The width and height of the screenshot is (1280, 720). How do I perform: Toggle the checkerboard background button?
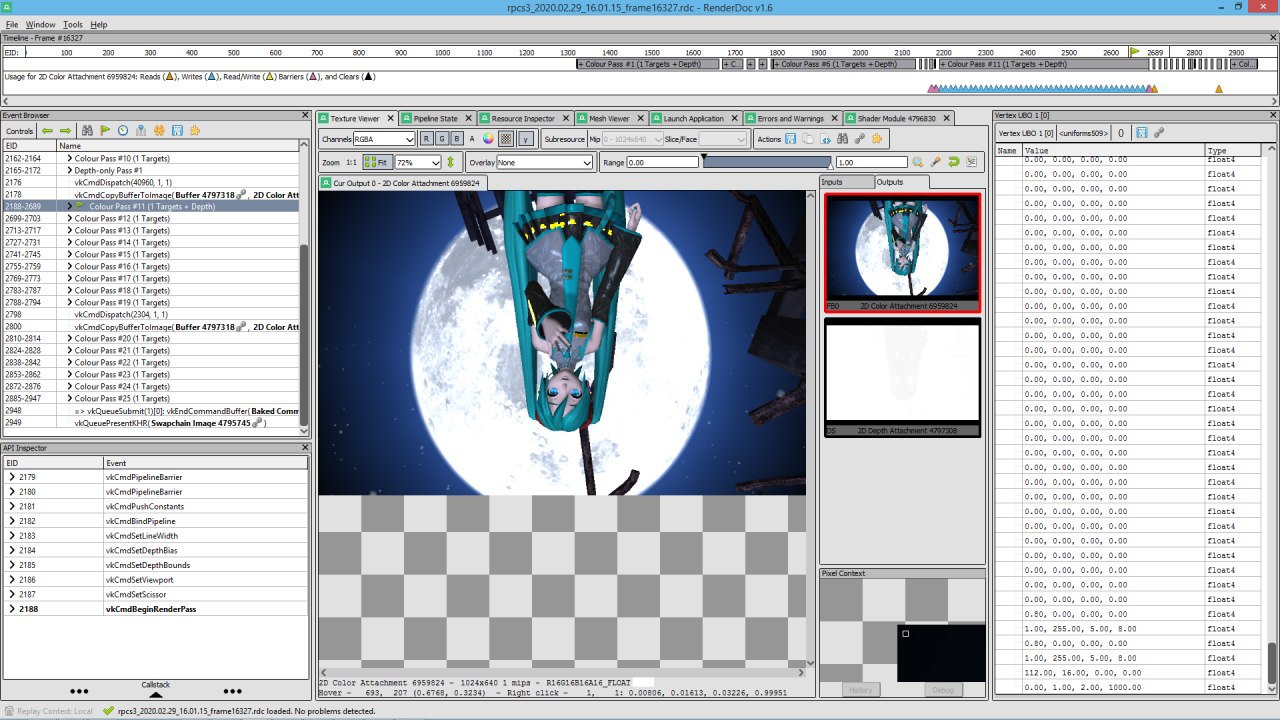[x=506, y=139]
